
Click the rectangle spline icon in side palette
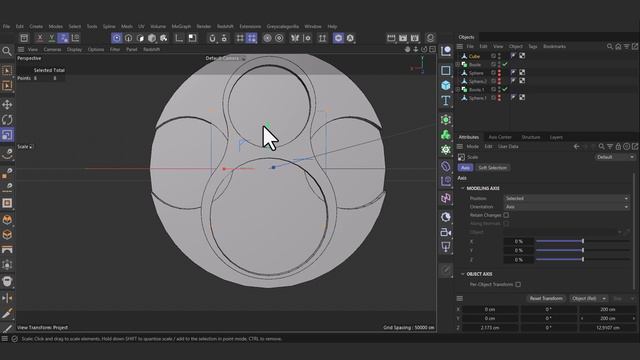(x=446, y=70)
